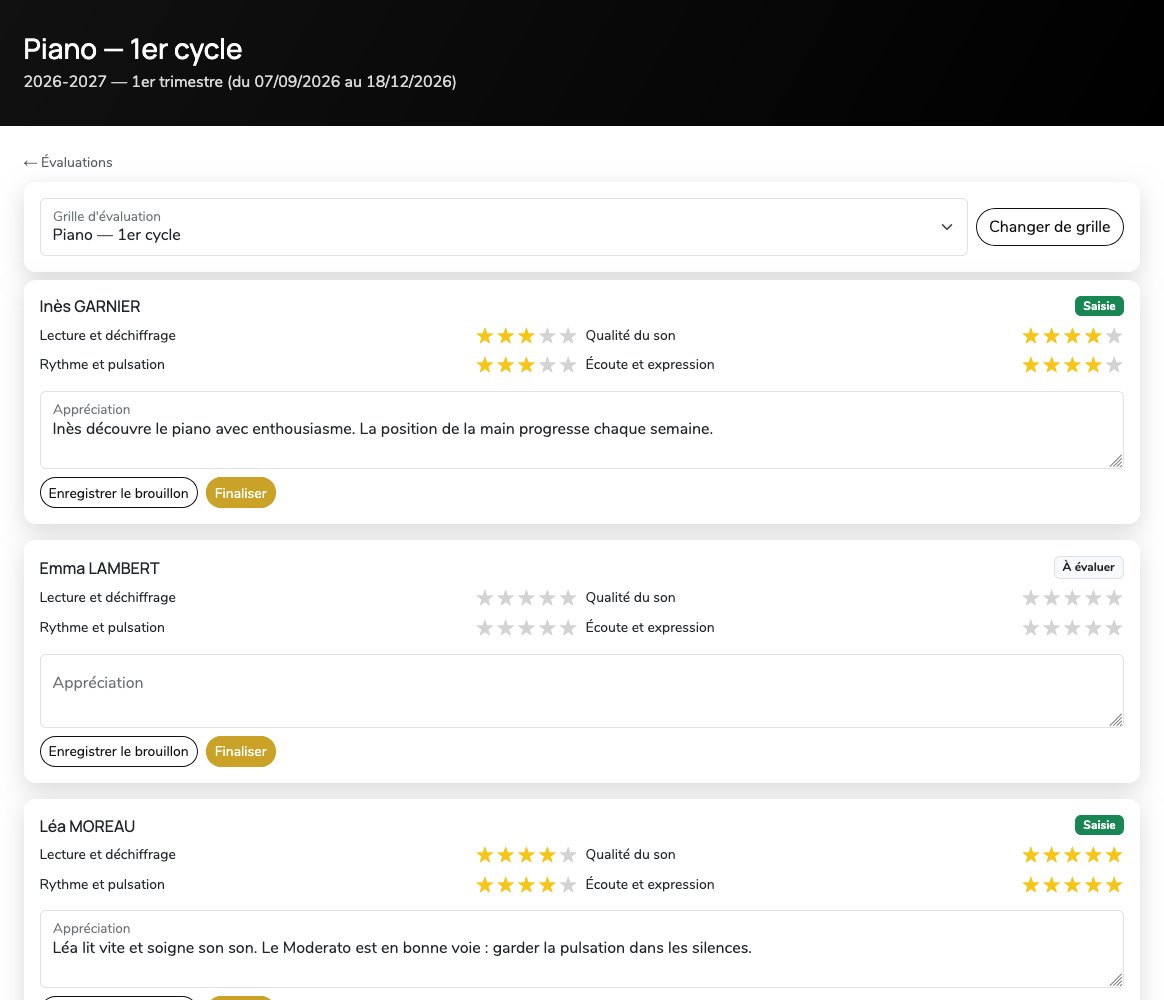Edit Léa MOREAU's Appréciation text field

pos(581,949)
